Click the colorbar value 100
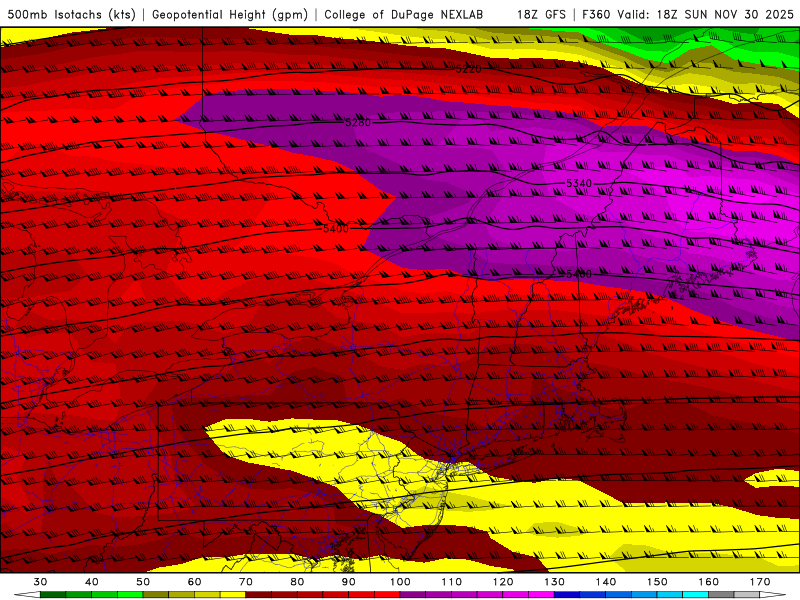 [x=400, y=582]
